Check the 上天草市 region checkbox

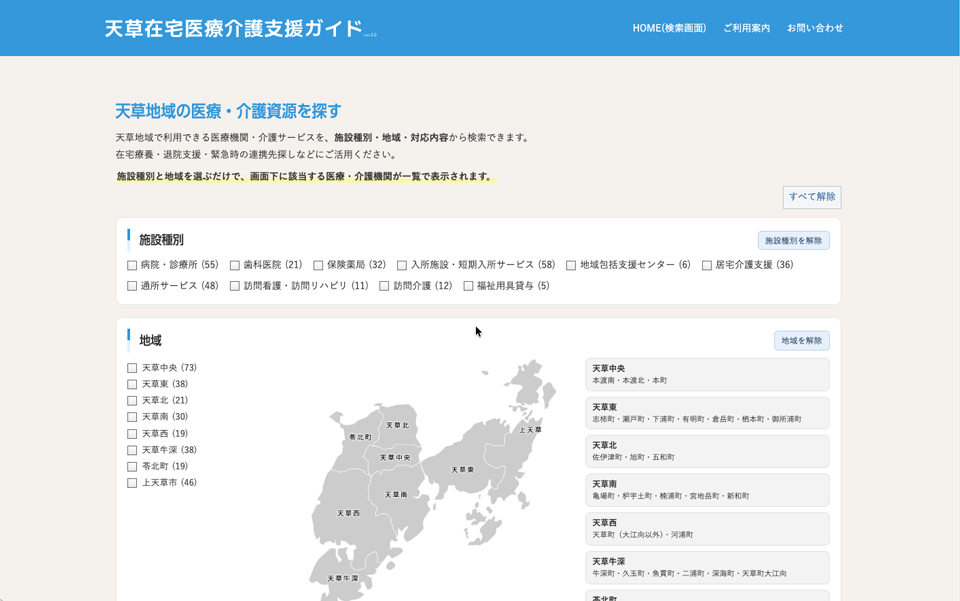[132, 483]
